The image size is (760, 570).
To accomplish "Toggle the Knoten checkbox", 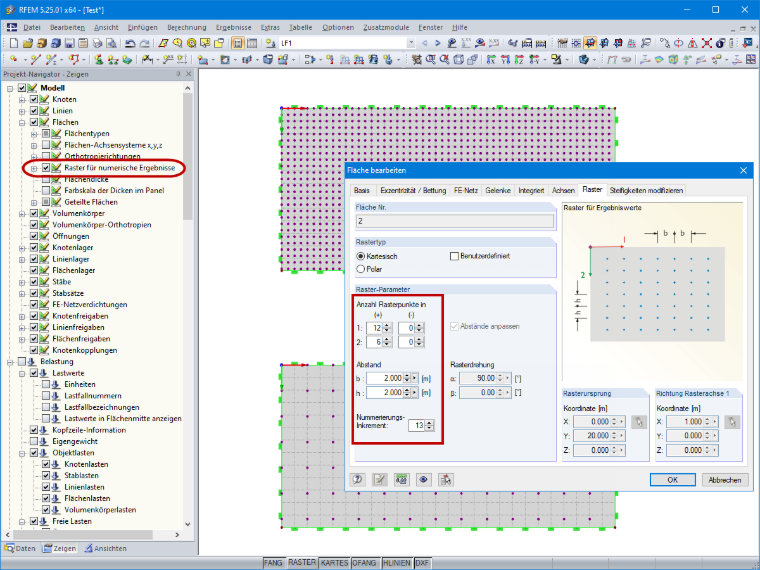I will pos(33,99).
